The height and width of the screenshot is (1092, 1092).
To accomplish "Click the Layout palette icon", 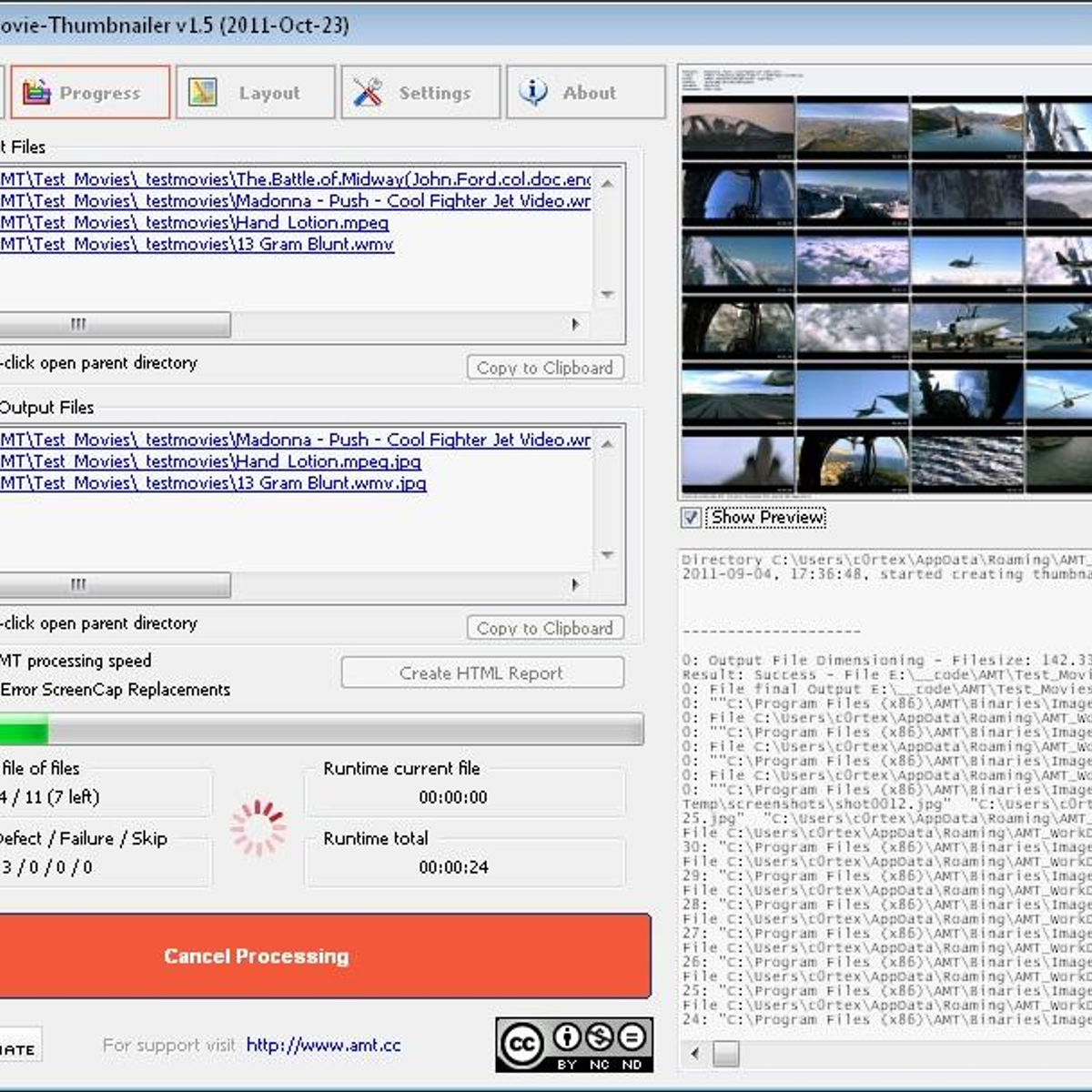I will click(x=202, y=91).
